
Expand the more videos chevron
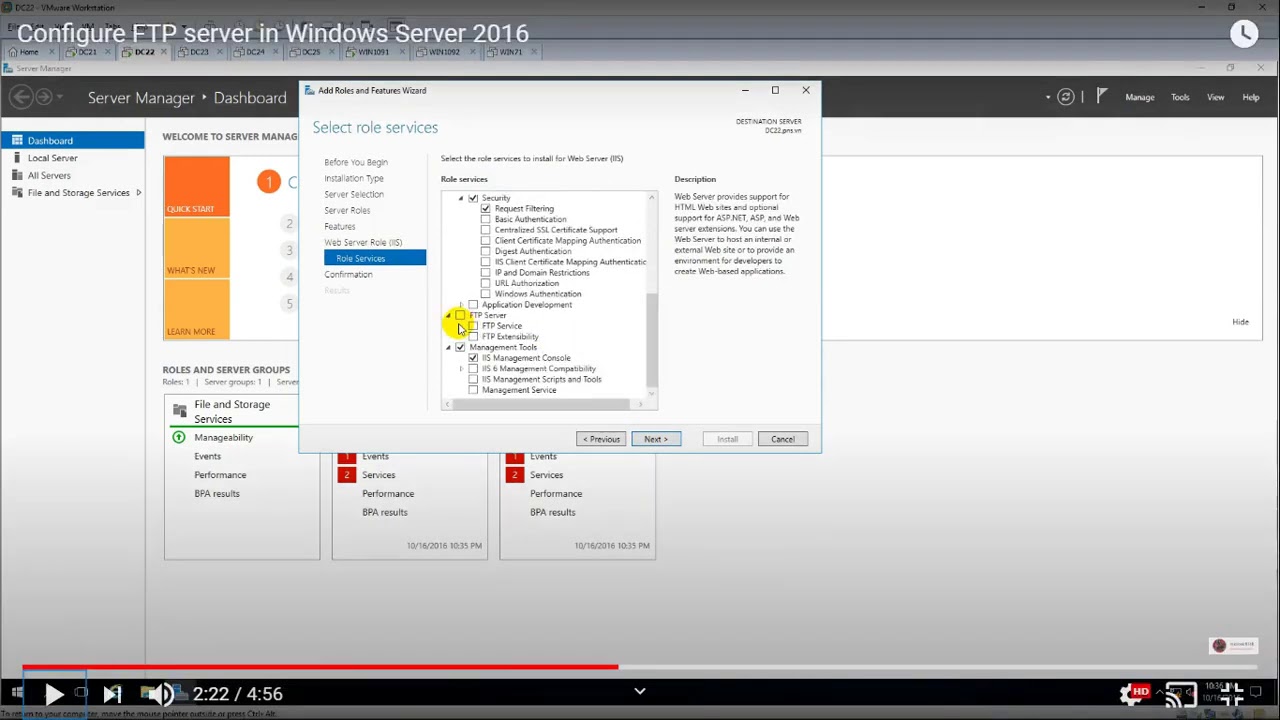(640, 691)
